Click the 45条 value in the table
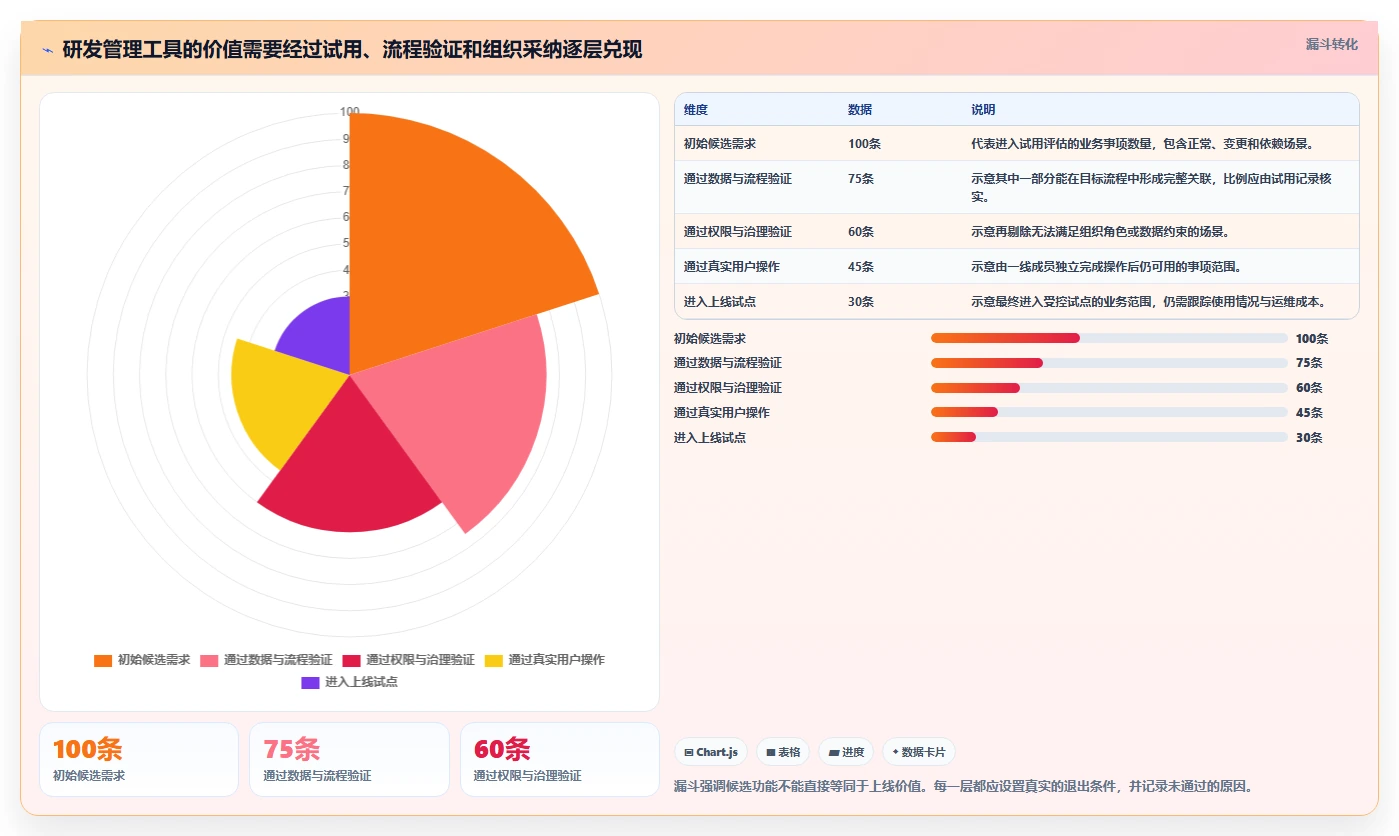Viewport: 1399px width, 836px height. [861, 267]
